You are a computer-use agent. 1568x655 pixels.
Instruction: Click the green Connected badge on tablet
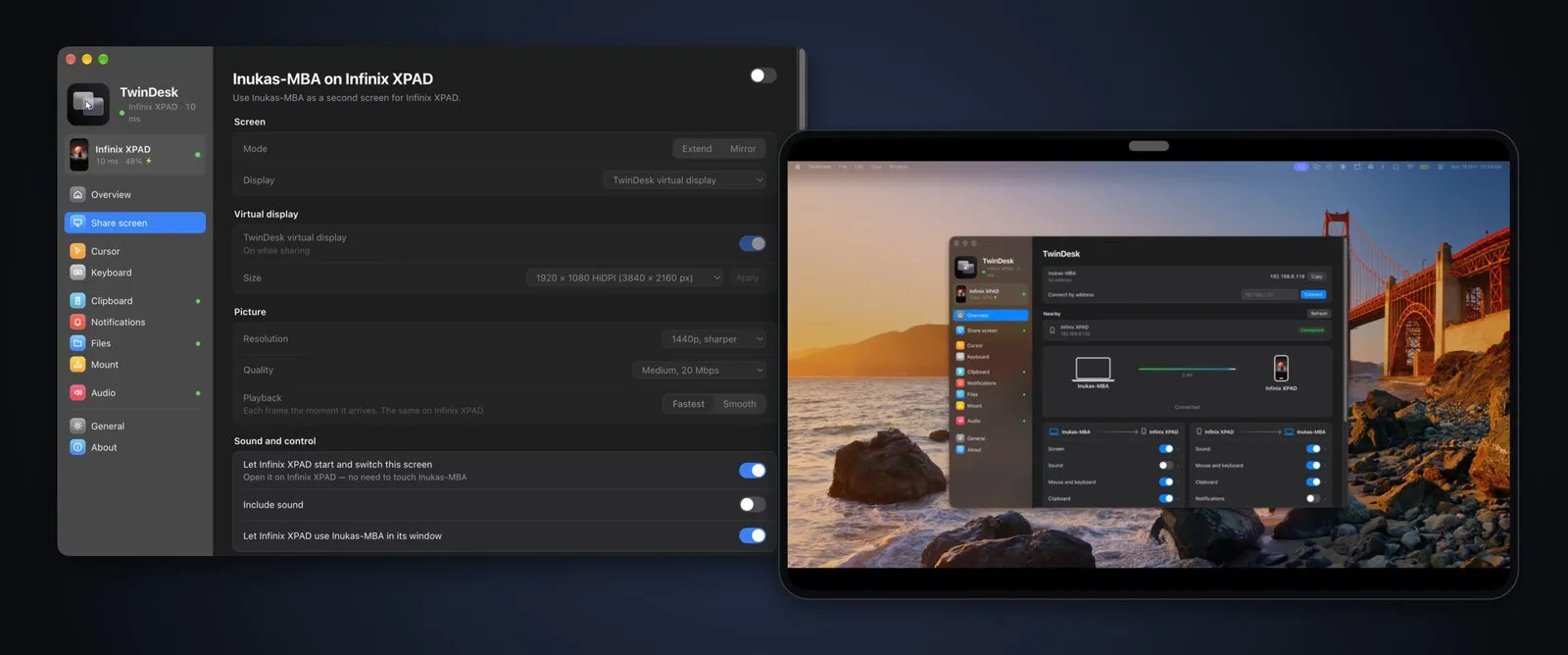click(x=1311, y=329)
